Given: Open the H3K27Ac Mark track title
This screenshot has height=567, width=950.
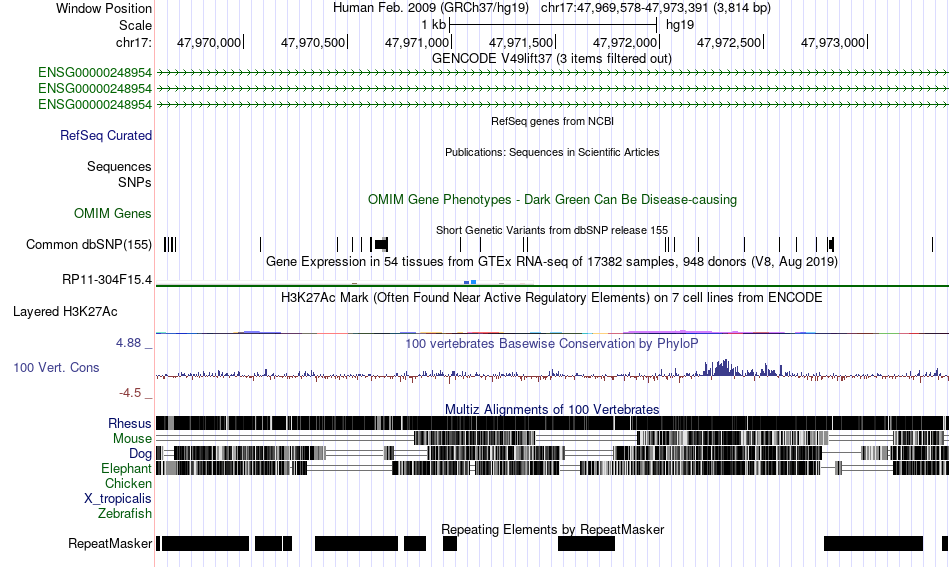Looking at the screenshot, I should point(552,297).
